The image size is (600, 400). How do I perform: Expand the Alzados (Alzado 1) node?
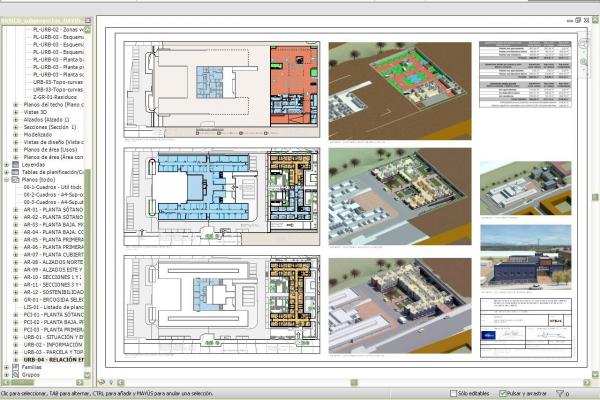click(x=15, y=120)
